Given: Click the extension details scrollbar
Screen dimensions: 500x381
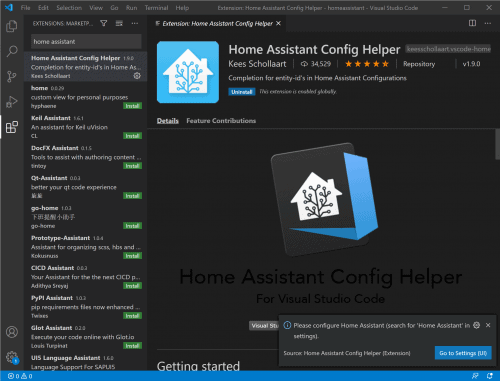Looking at the screenshot, I should pyautogui.click(x=497, y=144).
